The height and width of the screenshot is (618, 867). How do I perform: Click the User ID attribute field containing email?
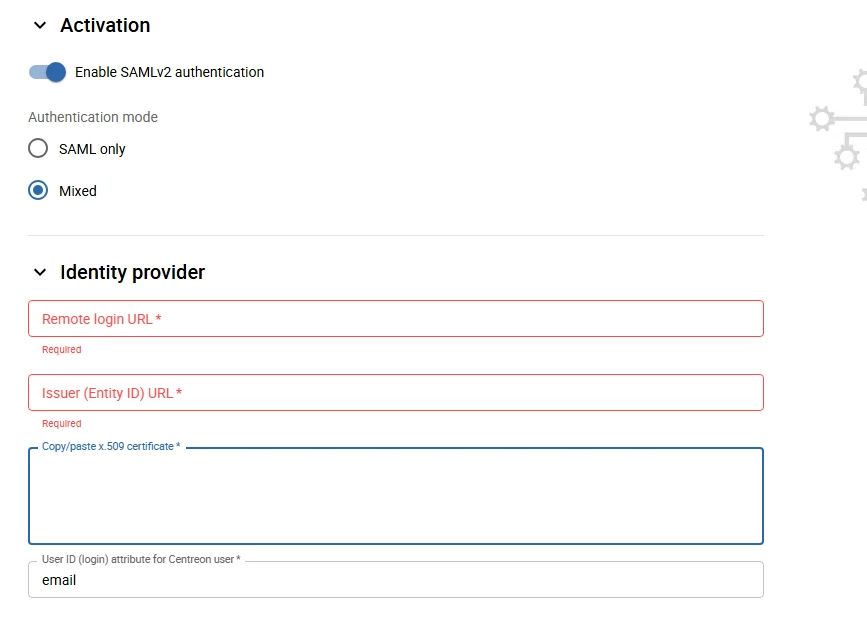click(x=396, y=580)
